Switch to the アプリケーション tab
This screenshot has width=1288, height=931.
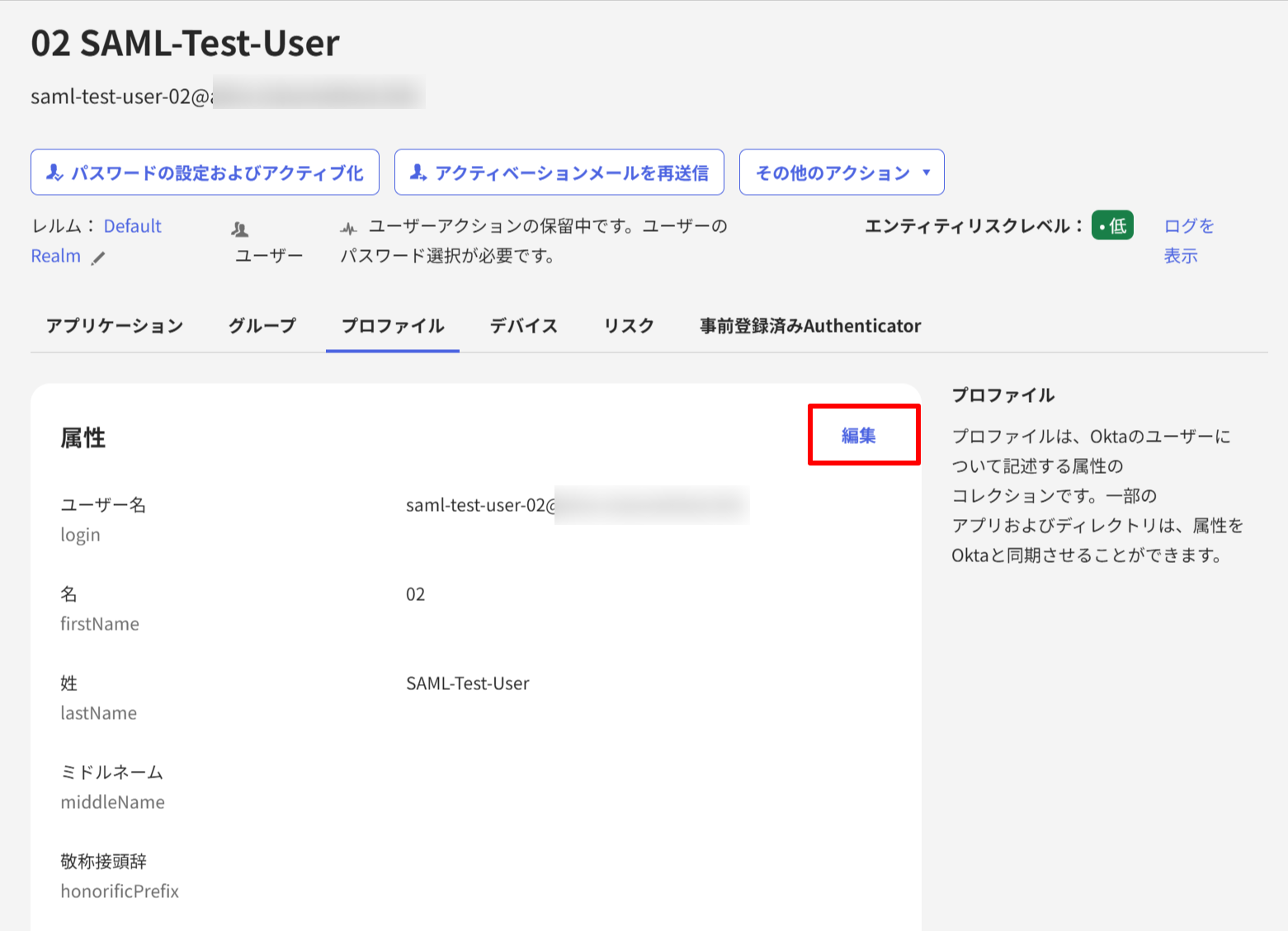pyautogui.click(x=116, y=326)
